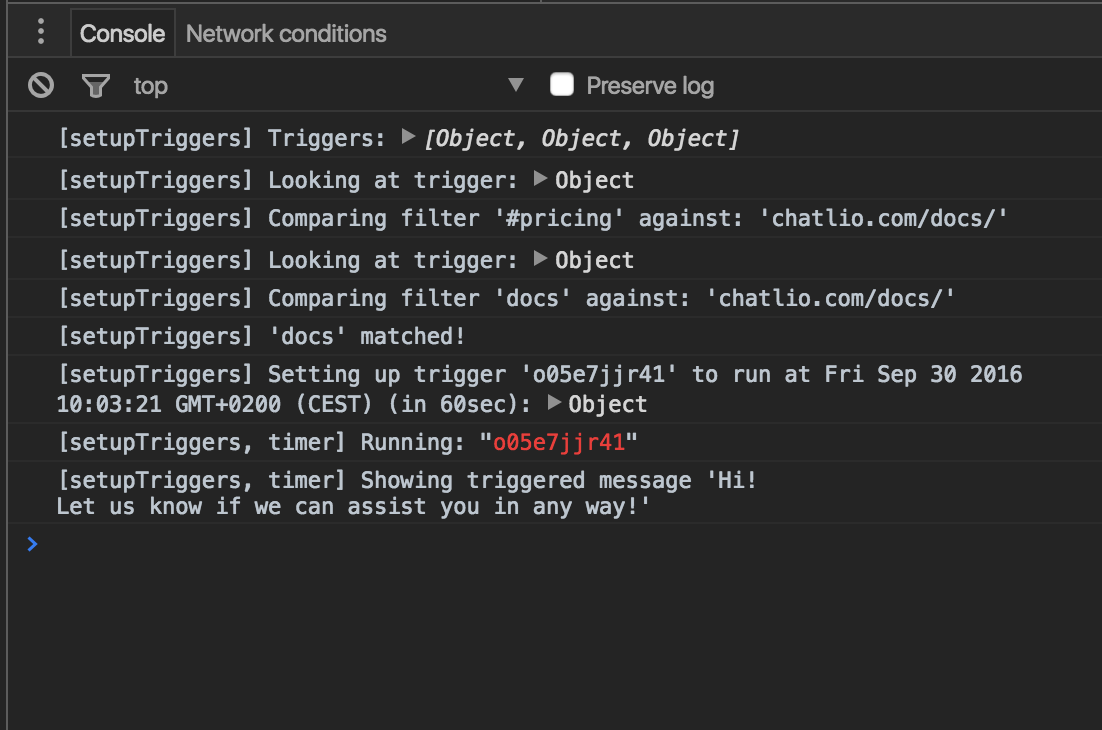The image size is (1102, 730).
Task: Click the '[setupTriggers] Triggers:' log text
Action: pos(222,138)
